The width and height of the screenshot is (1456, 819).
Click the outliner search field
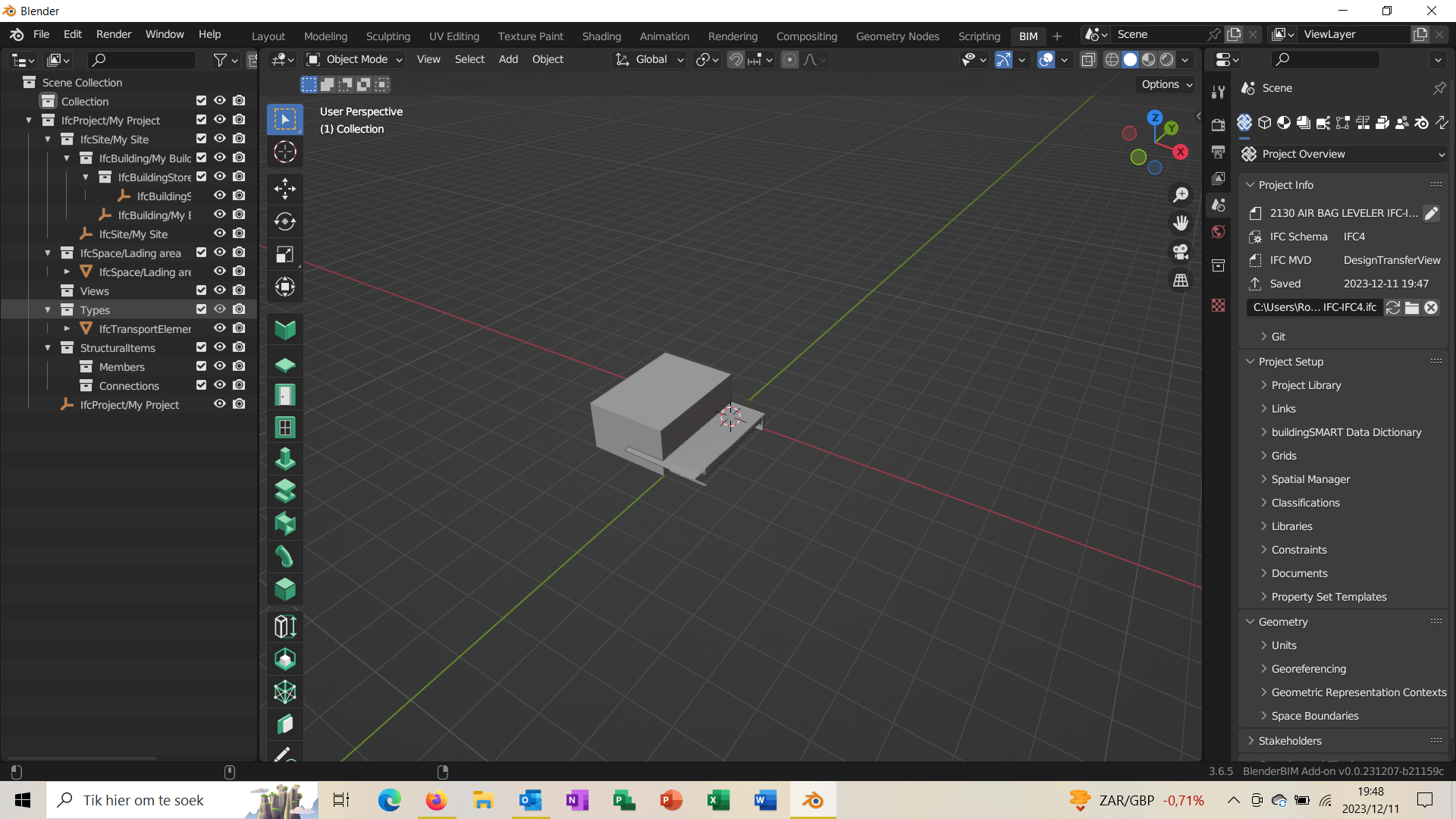pyautogui.click(x=142, y=60)
